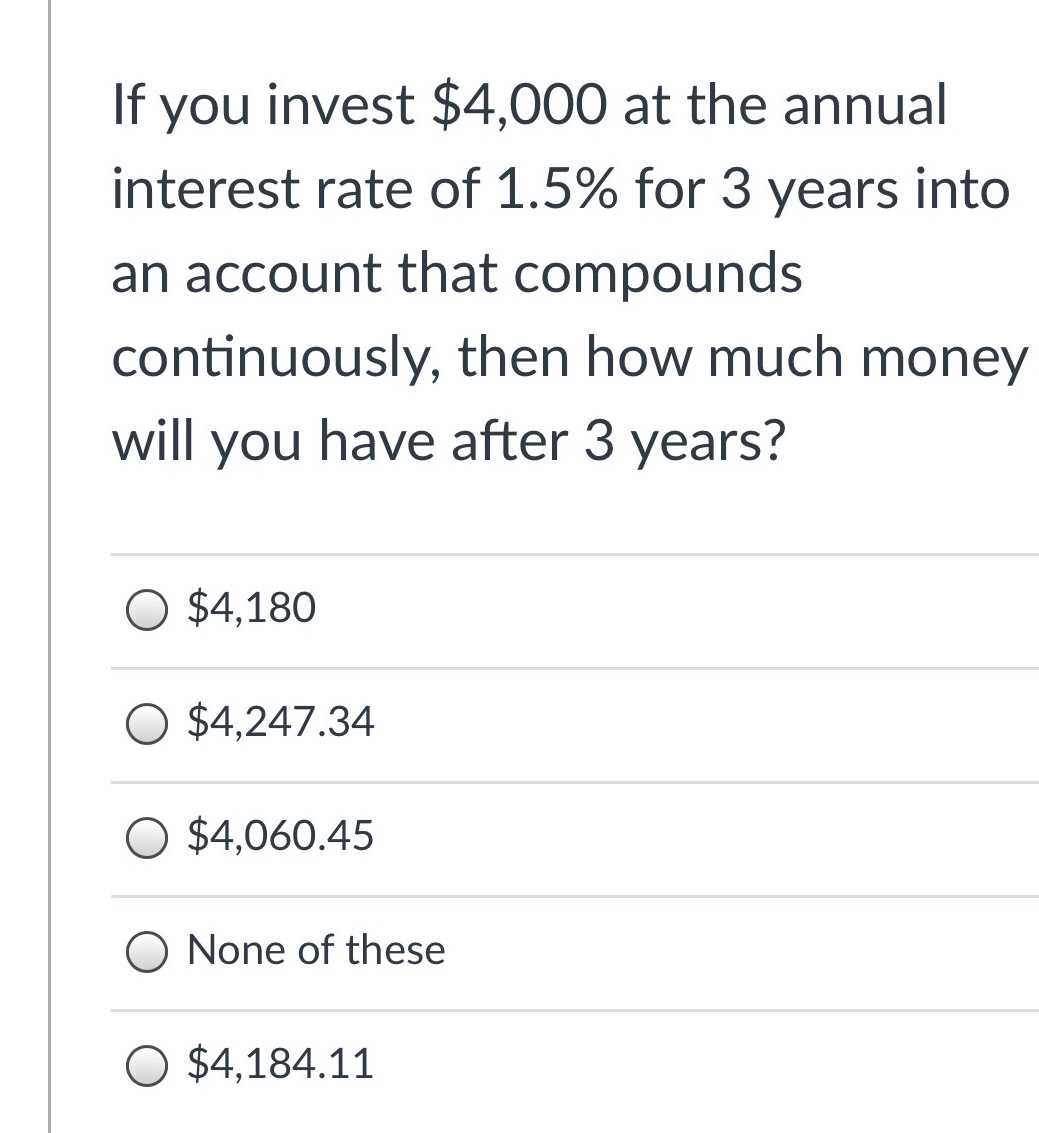Click the radio button next to $4,247.34
Image resolution: width=1039 pixels, height=1133 pixels.
pyautogui.click(x=147, y=724)
